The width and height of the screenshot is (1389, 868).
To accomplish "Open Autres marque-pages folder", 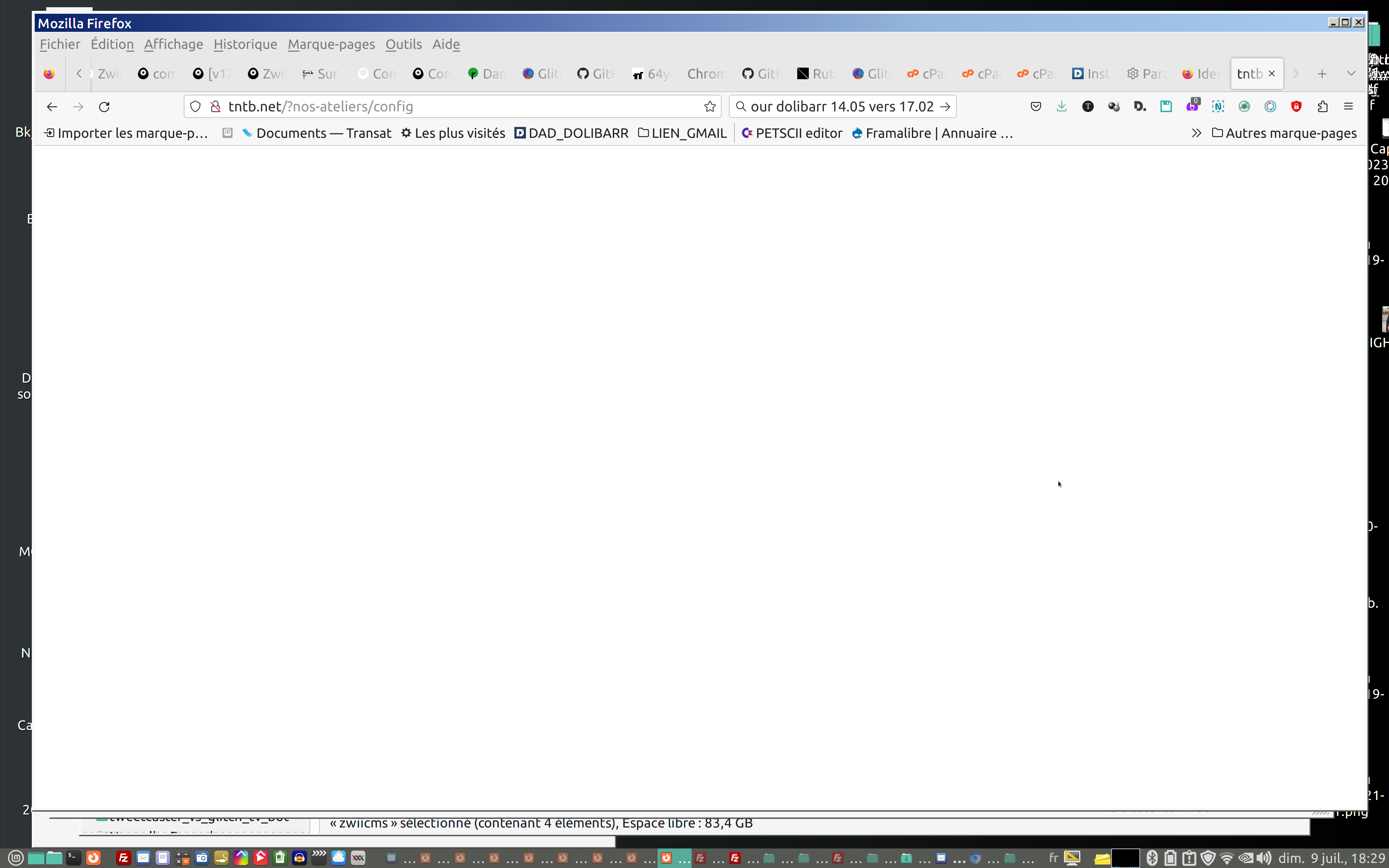I will coord(1284,133).
